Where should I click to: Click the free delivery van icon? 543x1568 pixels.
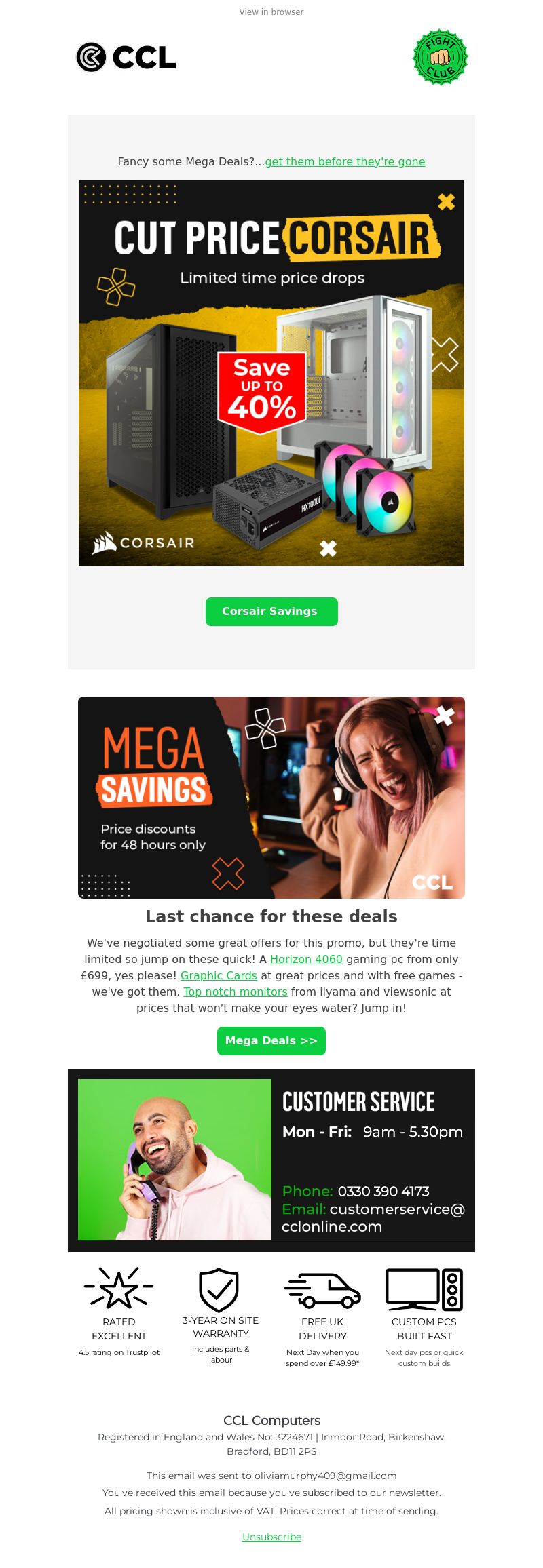322,1290
